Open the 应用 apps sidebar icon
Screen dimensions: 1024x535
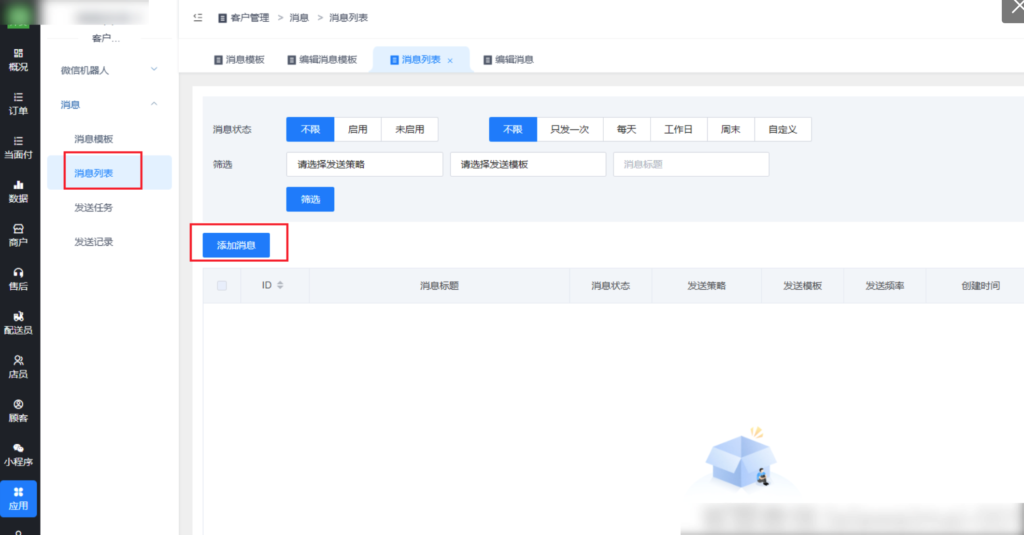pos(18,498)
